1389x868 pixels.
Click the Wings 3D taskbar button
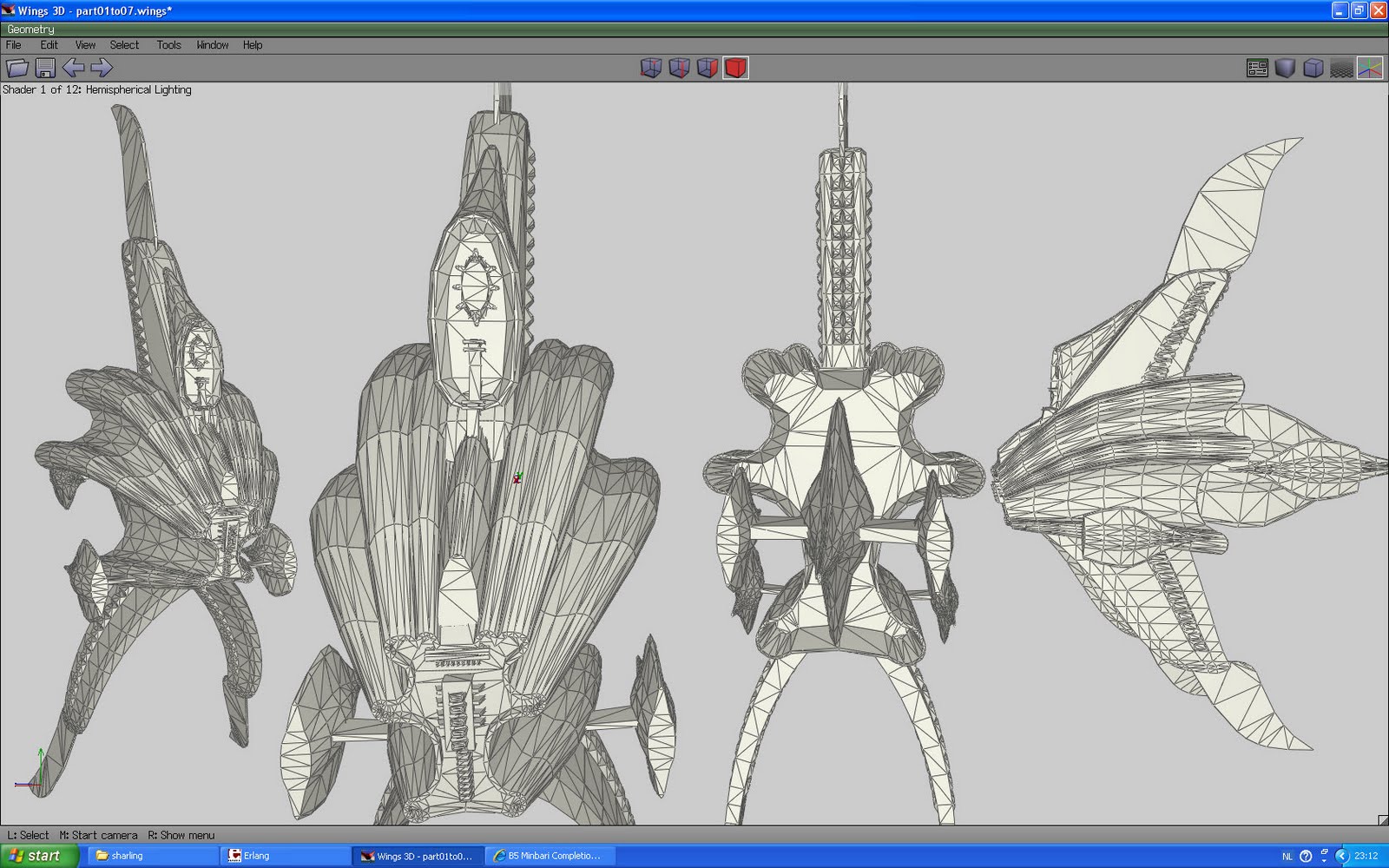[418, 856]
